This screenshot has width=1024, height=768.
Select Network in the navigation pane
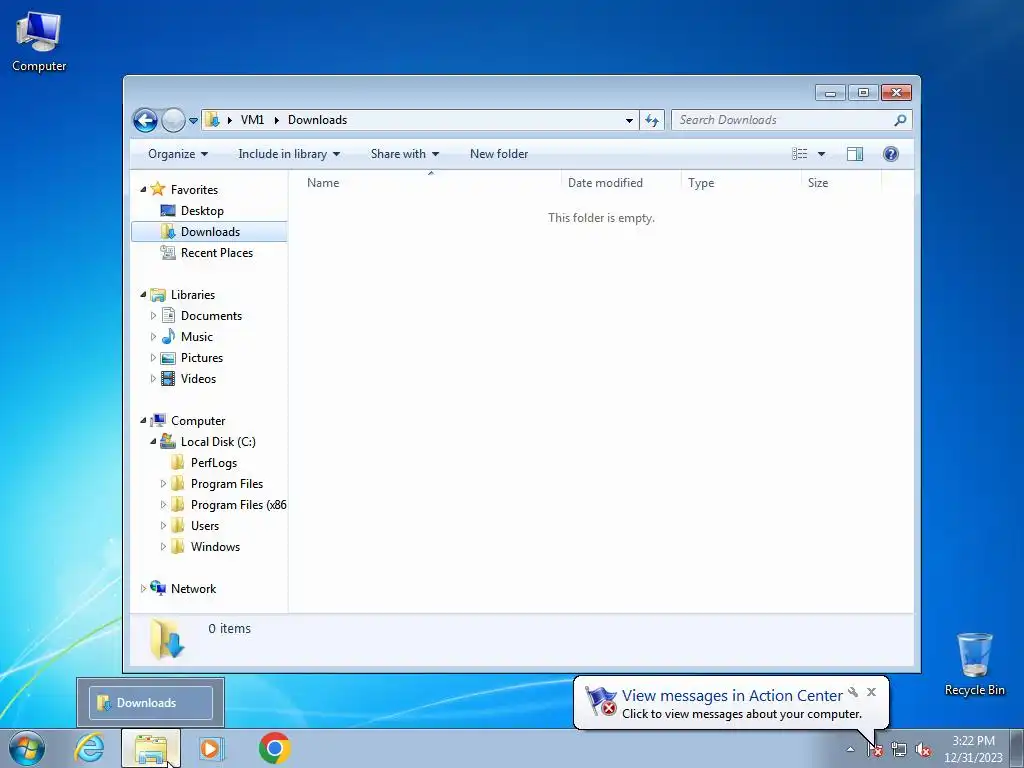[193, 589]
